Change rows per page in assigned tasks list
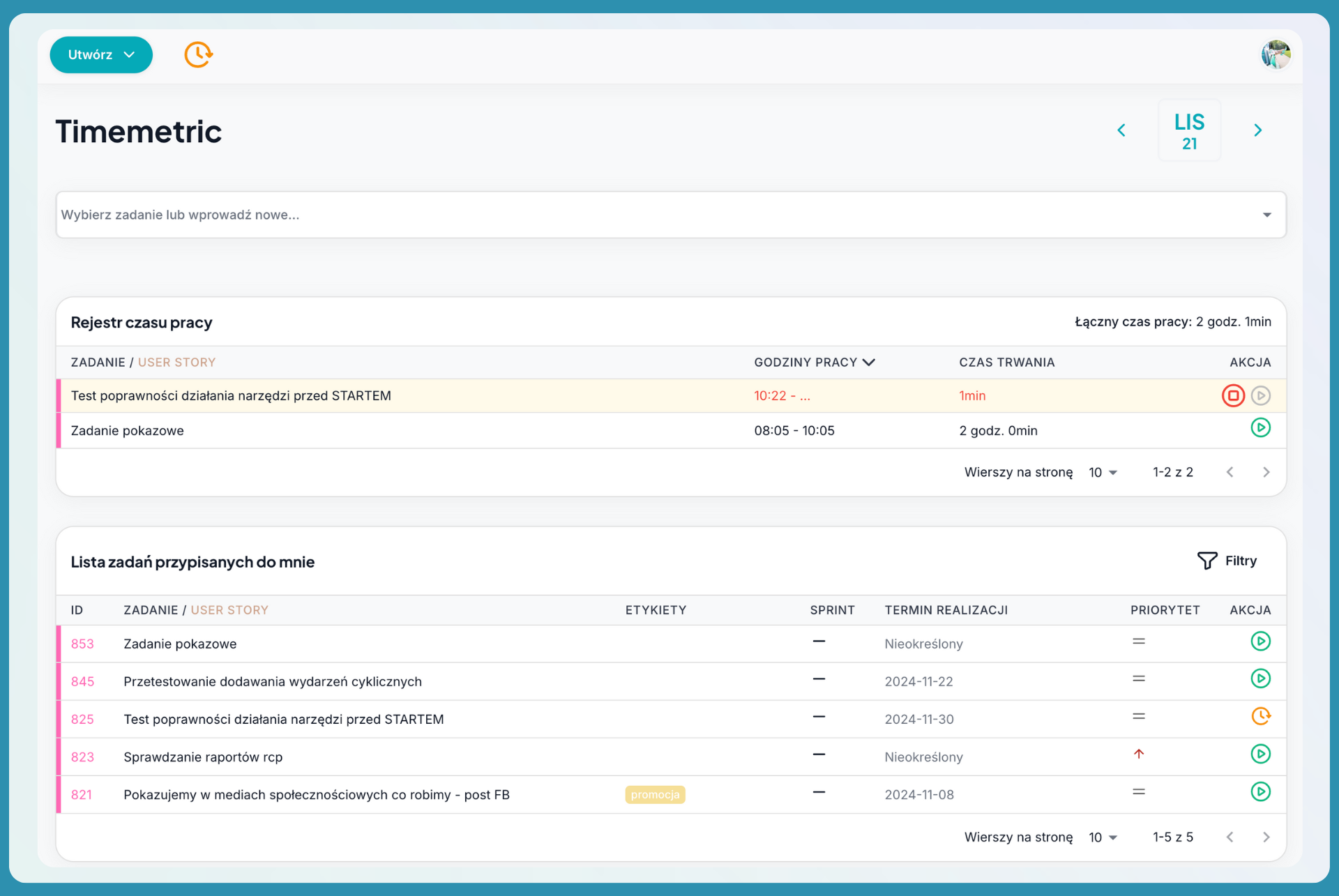The width and height of the screenshot is (1339, 896). [x=1103, y=837]
